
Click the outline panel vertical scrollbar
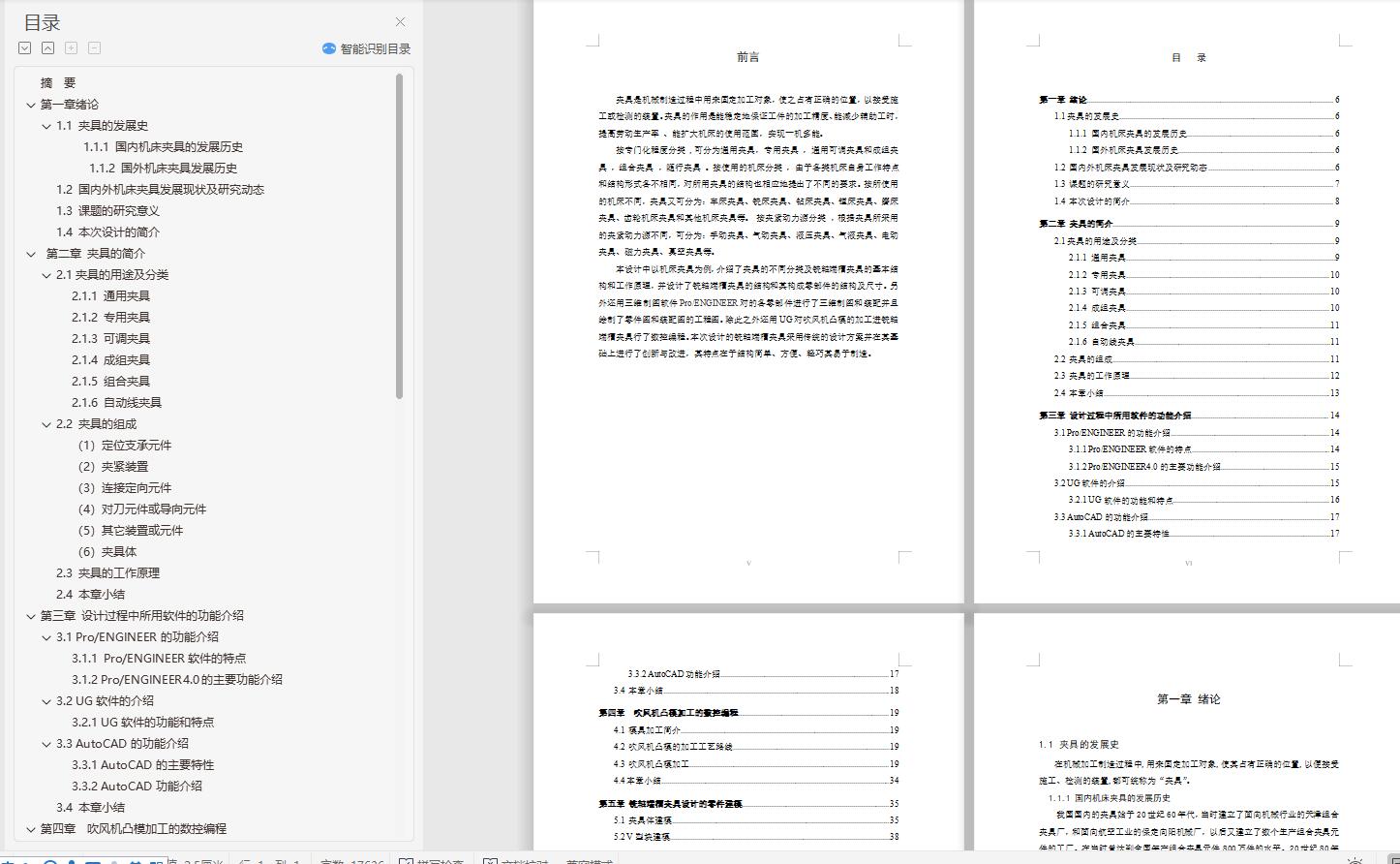400,237
